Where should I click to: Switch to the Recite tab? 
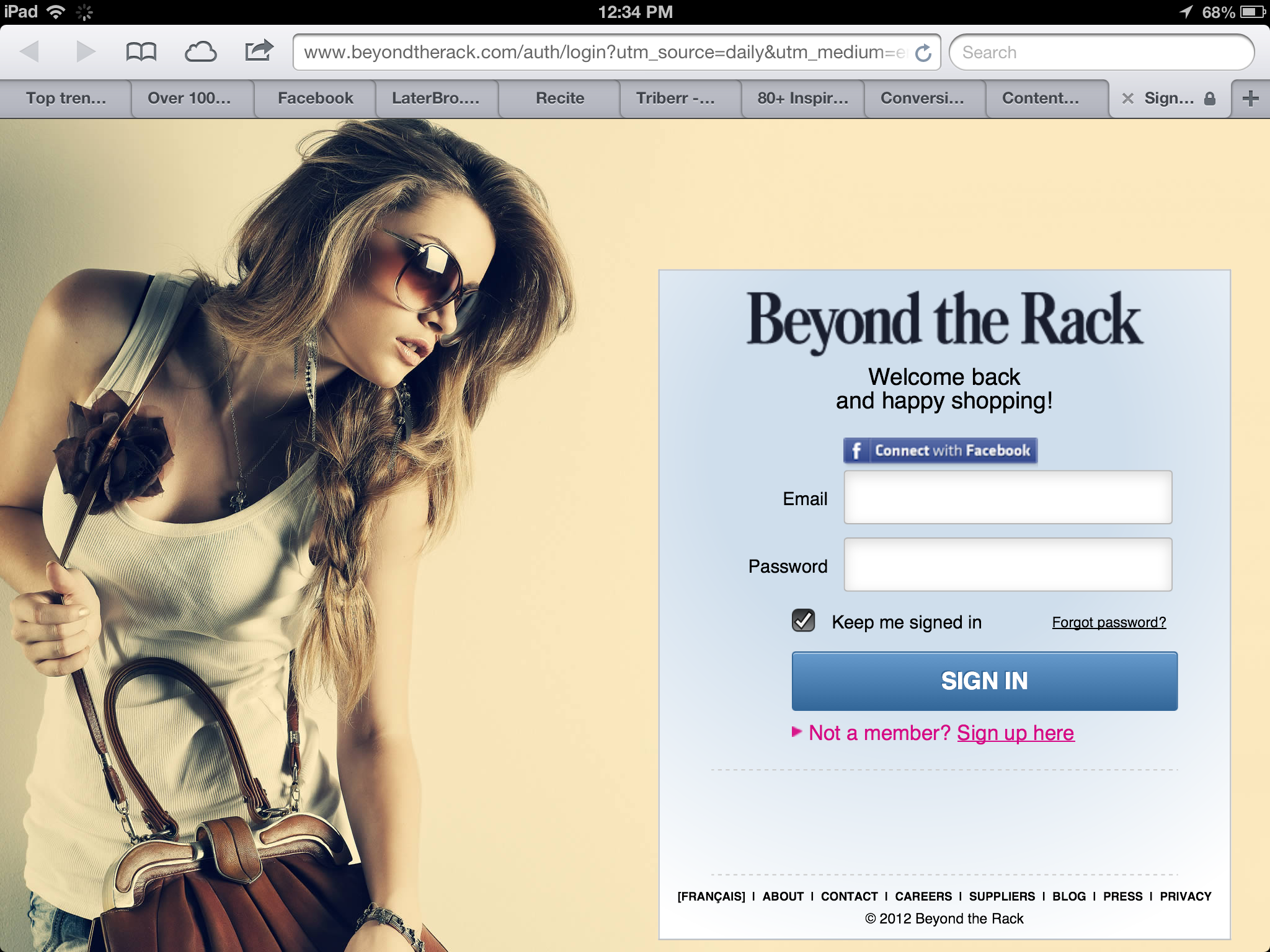(559, 99)
